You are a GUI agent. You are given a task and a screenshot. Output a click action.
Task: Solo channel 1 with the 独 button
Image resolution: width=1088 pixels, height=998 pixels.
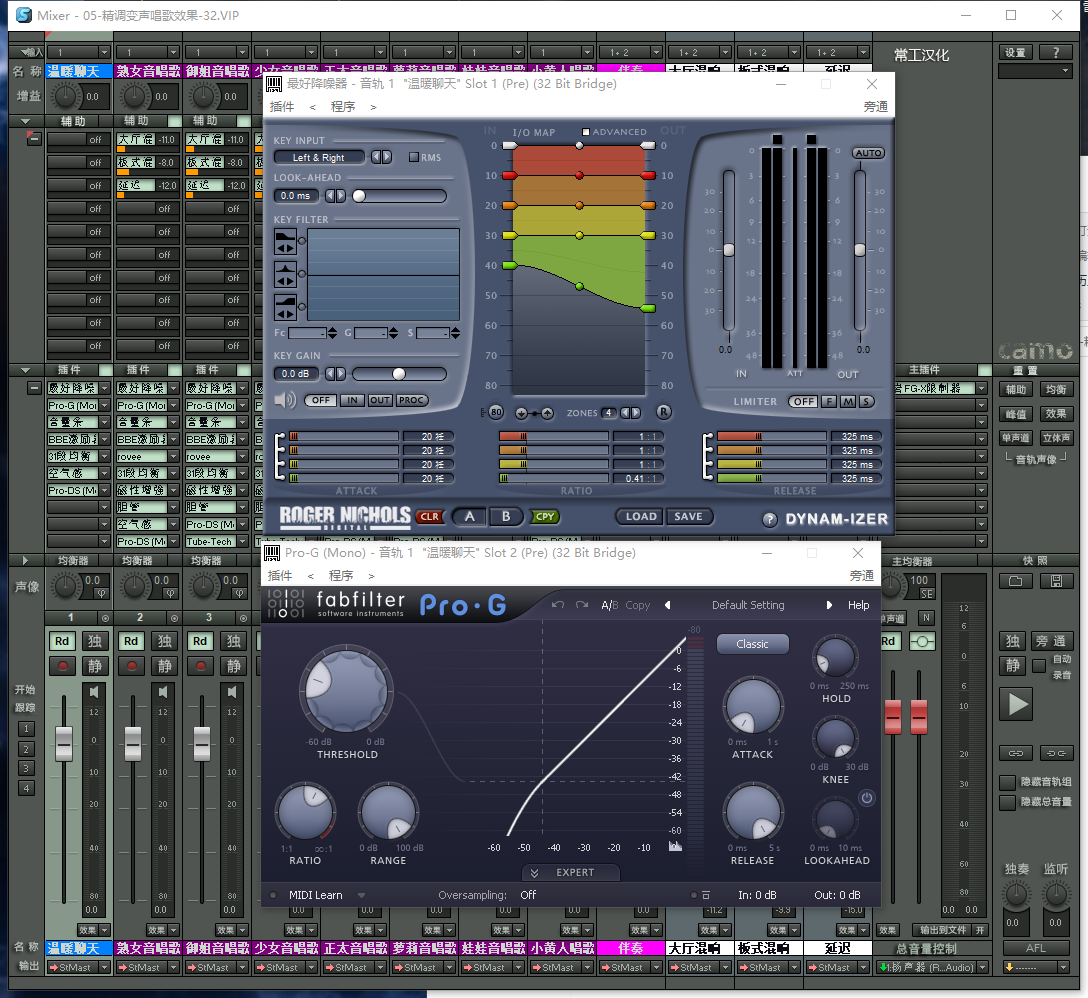tap(95, 641)
